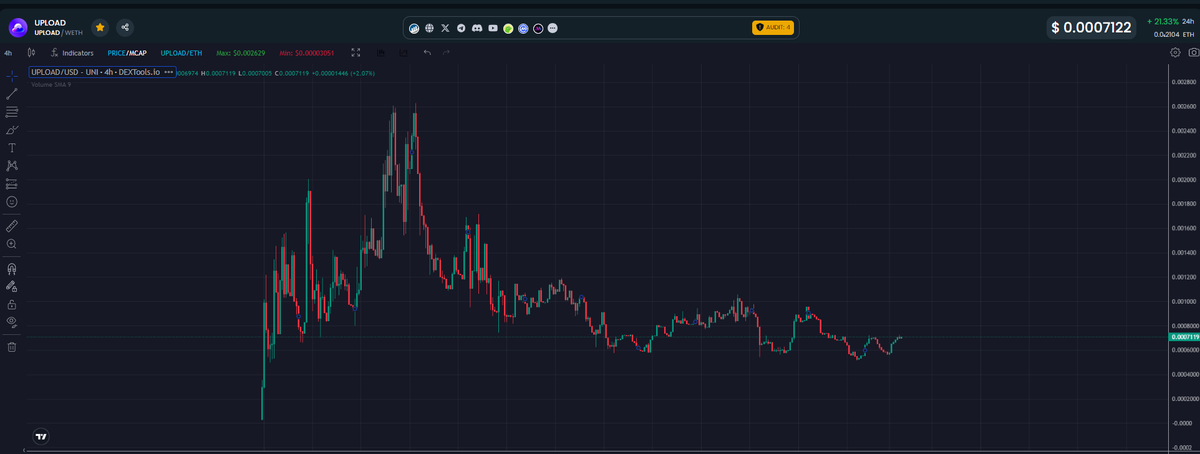The width and height of the screenshot is (1200, 454).
Task: Switch to the PRICE view
Action: coord(117,52)
